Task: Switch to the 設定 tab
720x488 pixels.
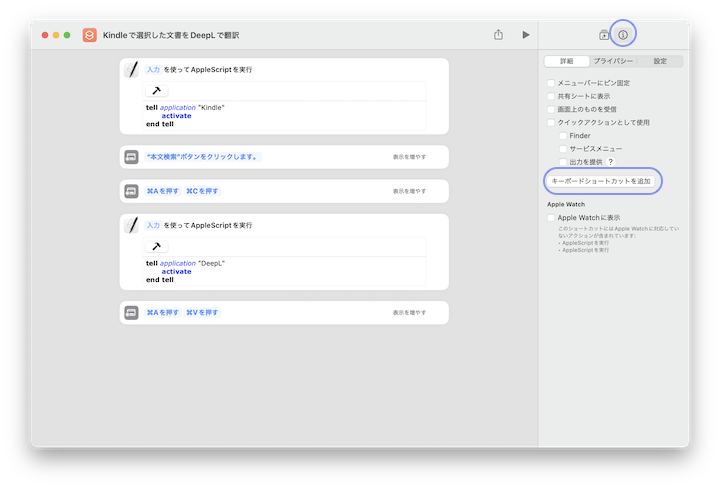Action: pyautogui.click(x=660, y=61)
